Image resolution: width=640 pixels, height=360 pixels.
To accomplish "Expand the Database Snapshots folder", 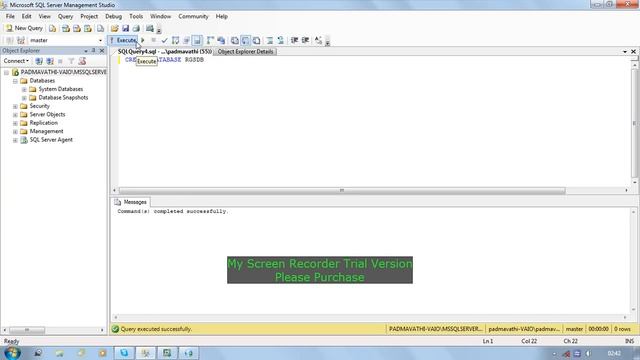I will [24, 98].
